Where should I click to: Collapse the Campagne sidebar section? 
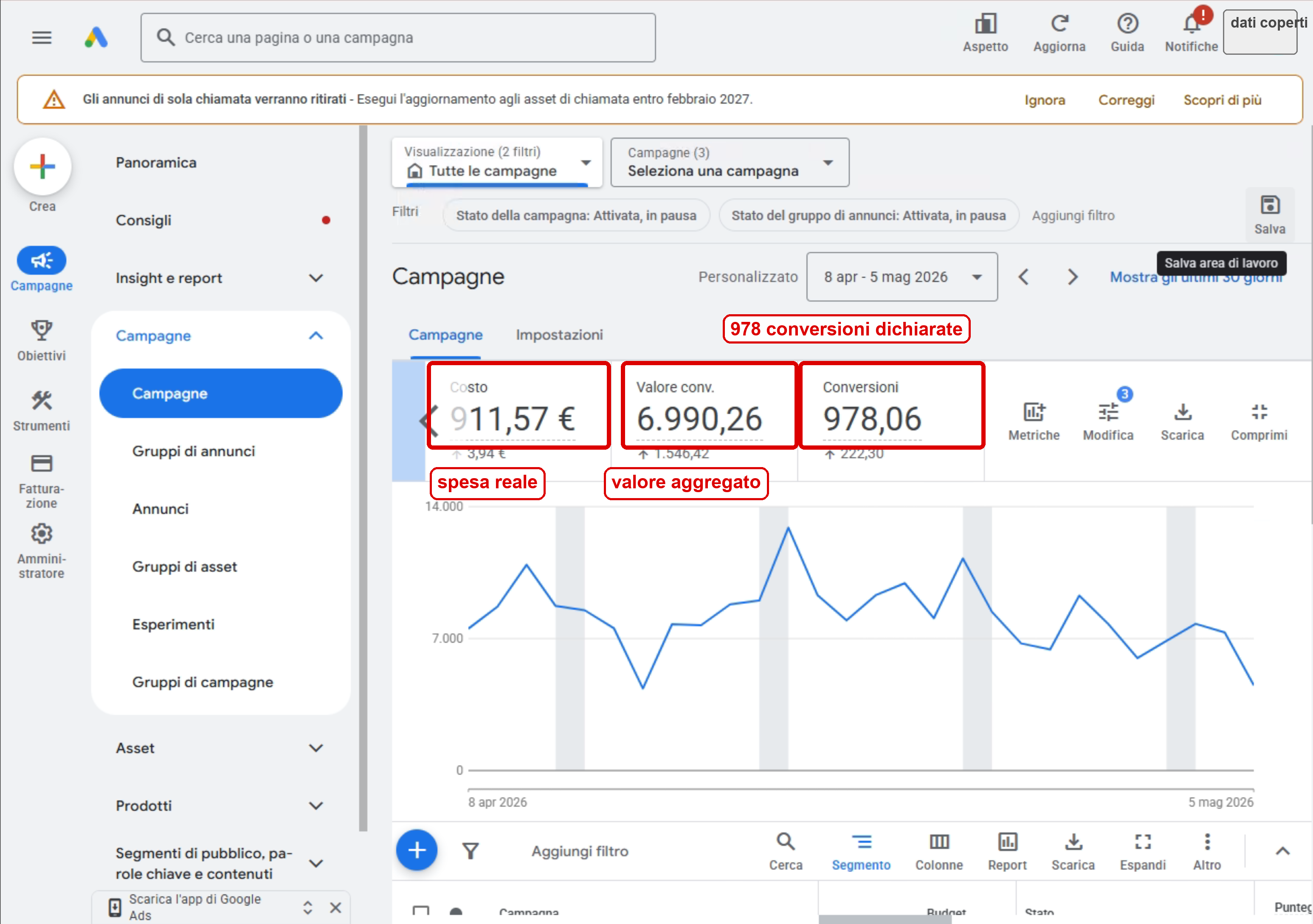click(316, 335)
